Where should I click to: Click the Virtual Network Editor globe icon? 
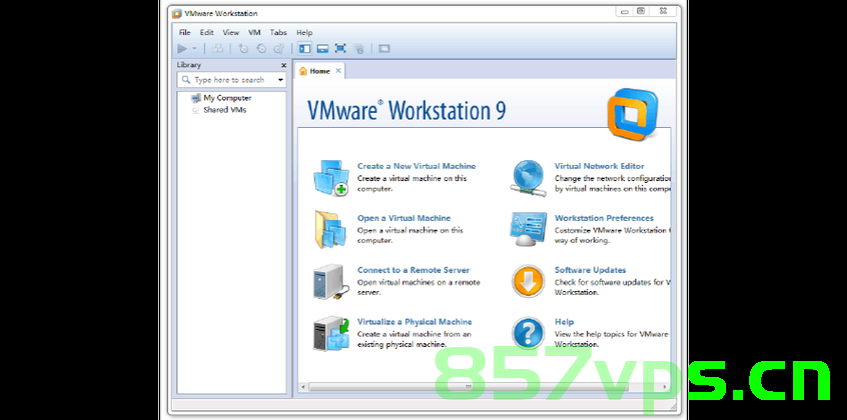pos(528,178)
